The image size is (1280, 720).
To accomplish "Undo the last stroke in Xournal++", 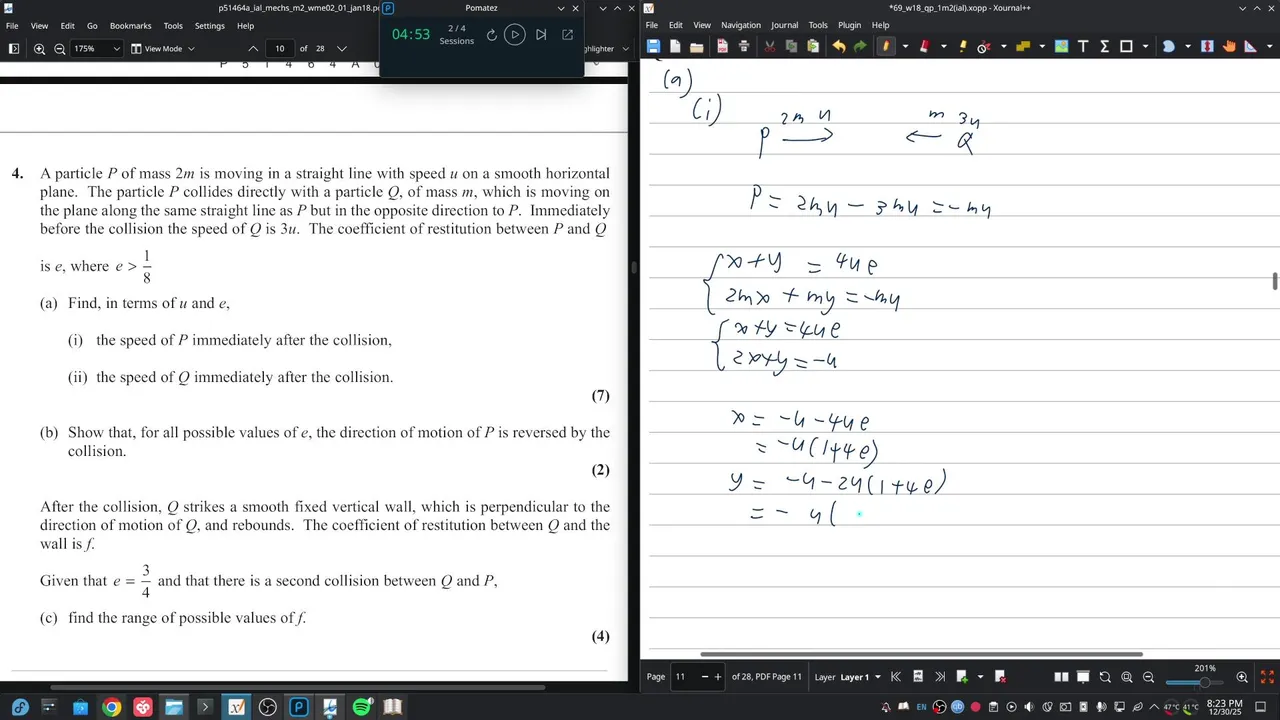I will [839, 46].
